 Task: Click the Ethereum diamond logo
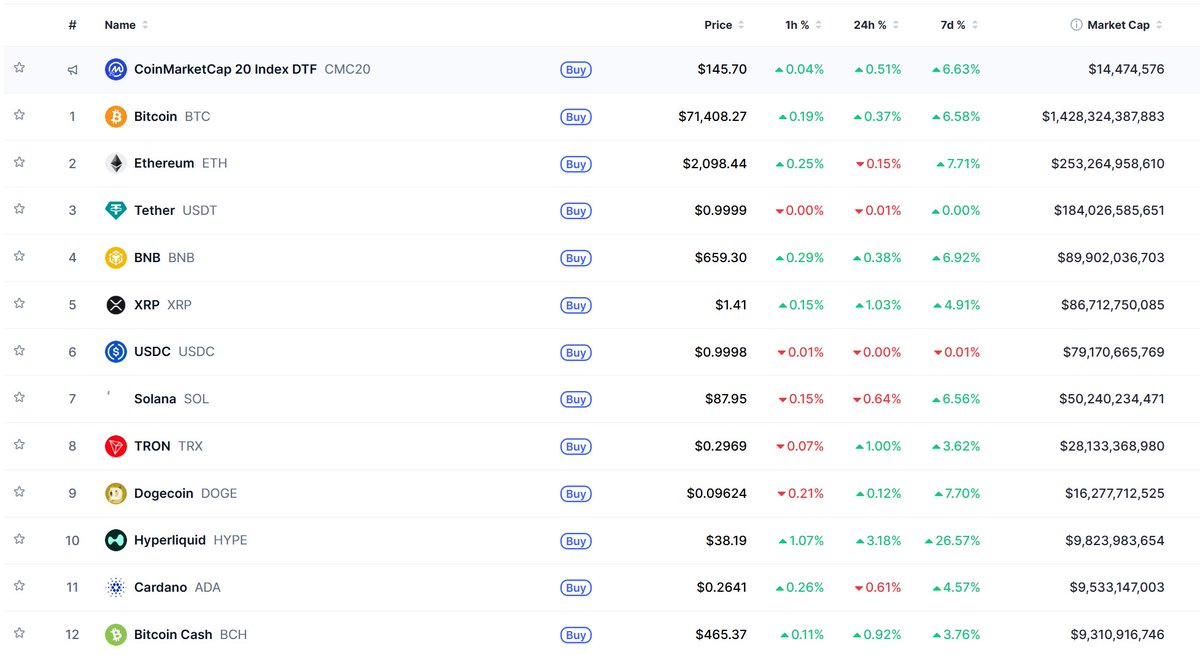coord(116,164)
